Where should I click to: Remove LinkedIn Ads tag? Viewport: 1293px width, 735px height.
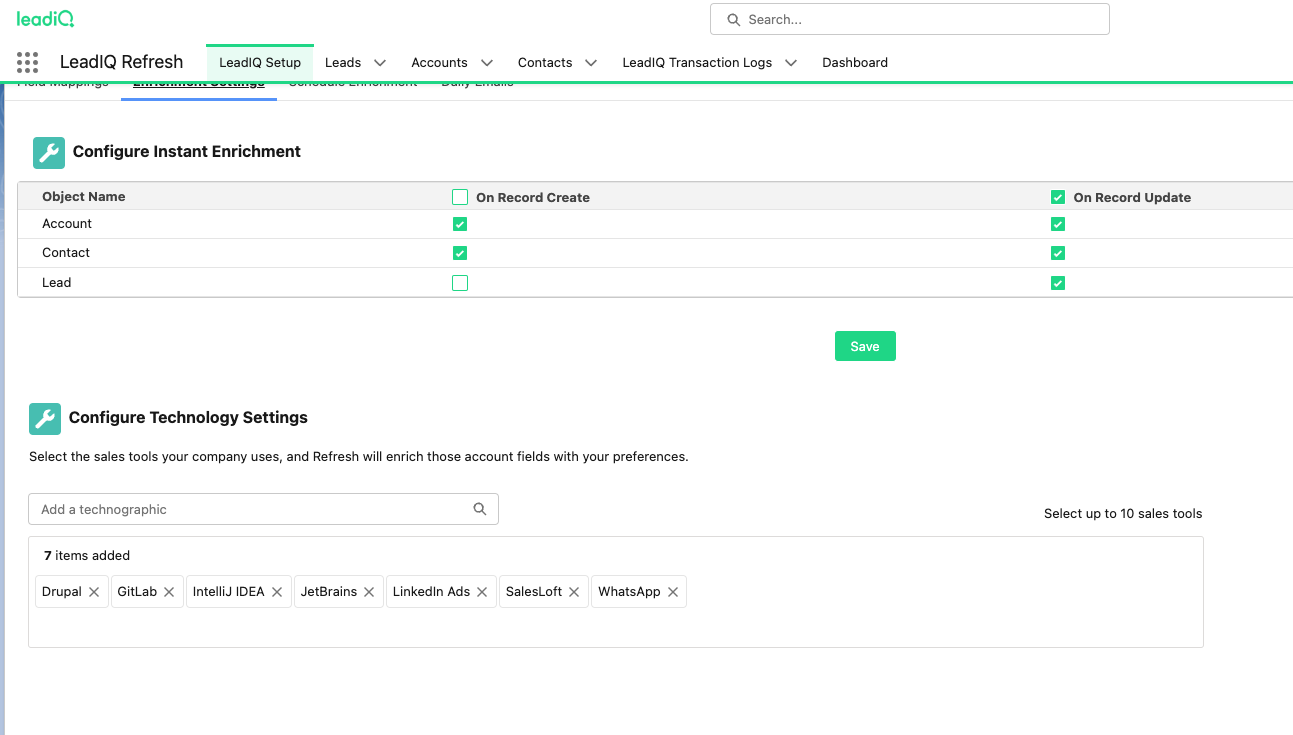coord(482,592)
